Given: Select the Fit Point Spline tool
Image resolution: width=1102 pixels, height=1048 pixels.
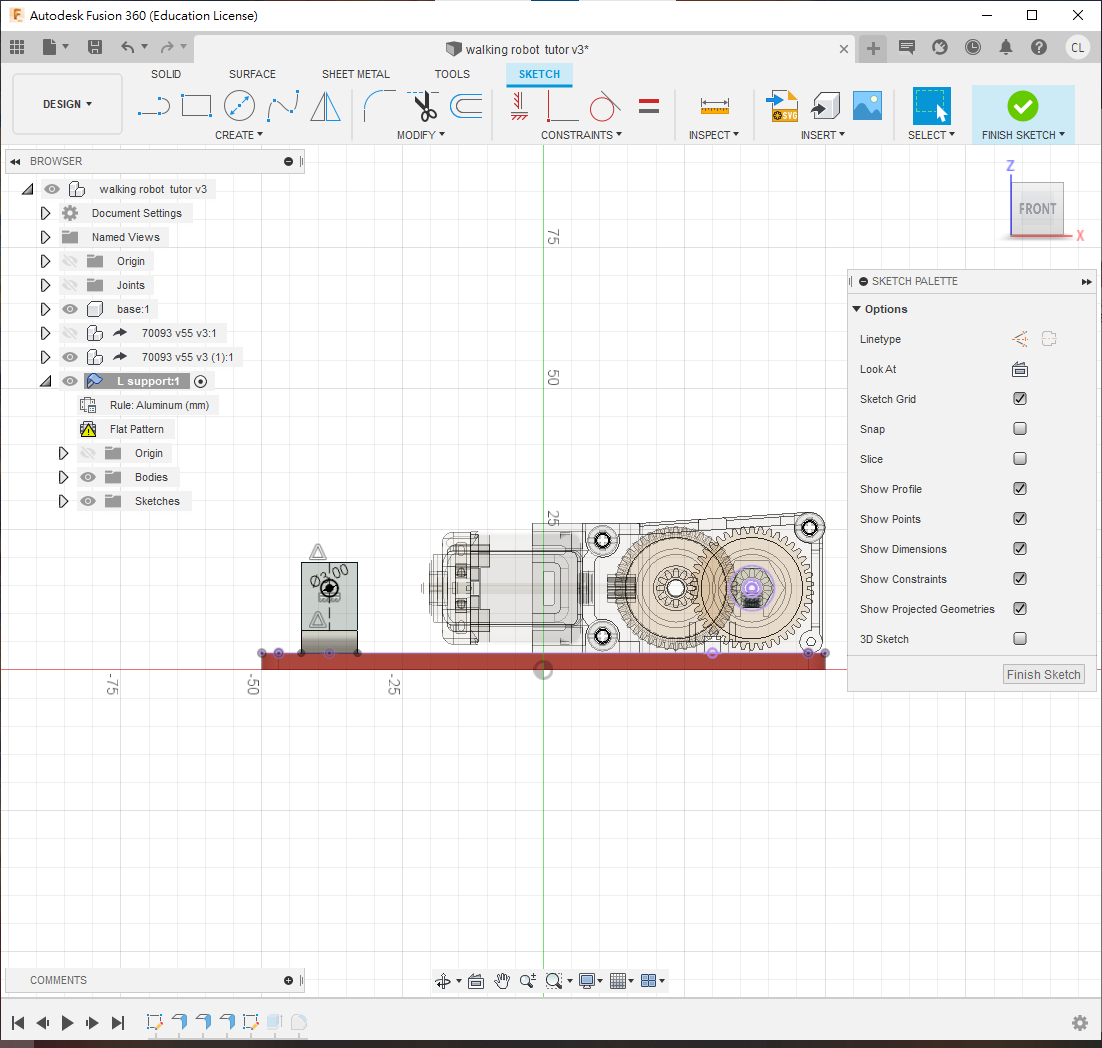Looking at the screenshot, I should [282, 105].
